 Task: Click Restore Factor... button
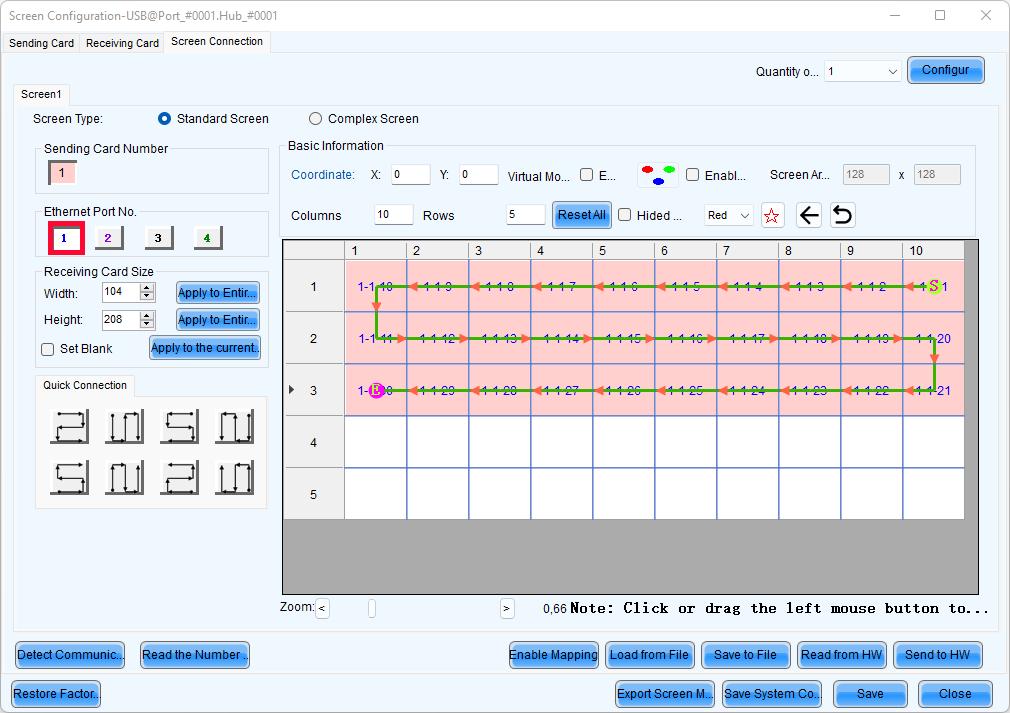click(x=56, y=694)
